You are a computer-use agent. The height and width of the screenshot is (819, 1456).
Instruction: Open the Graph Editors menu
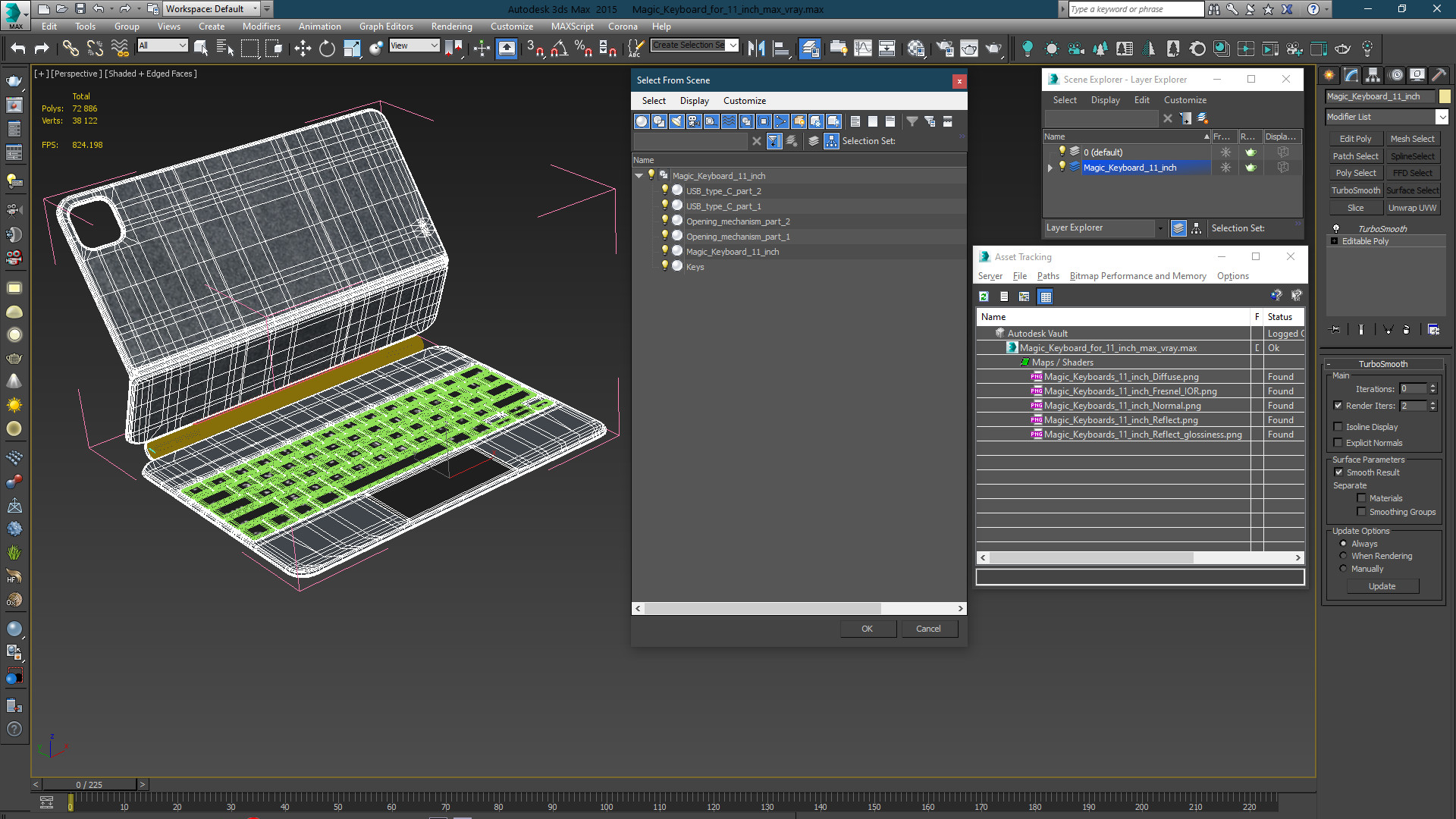(x=386, y=27)
